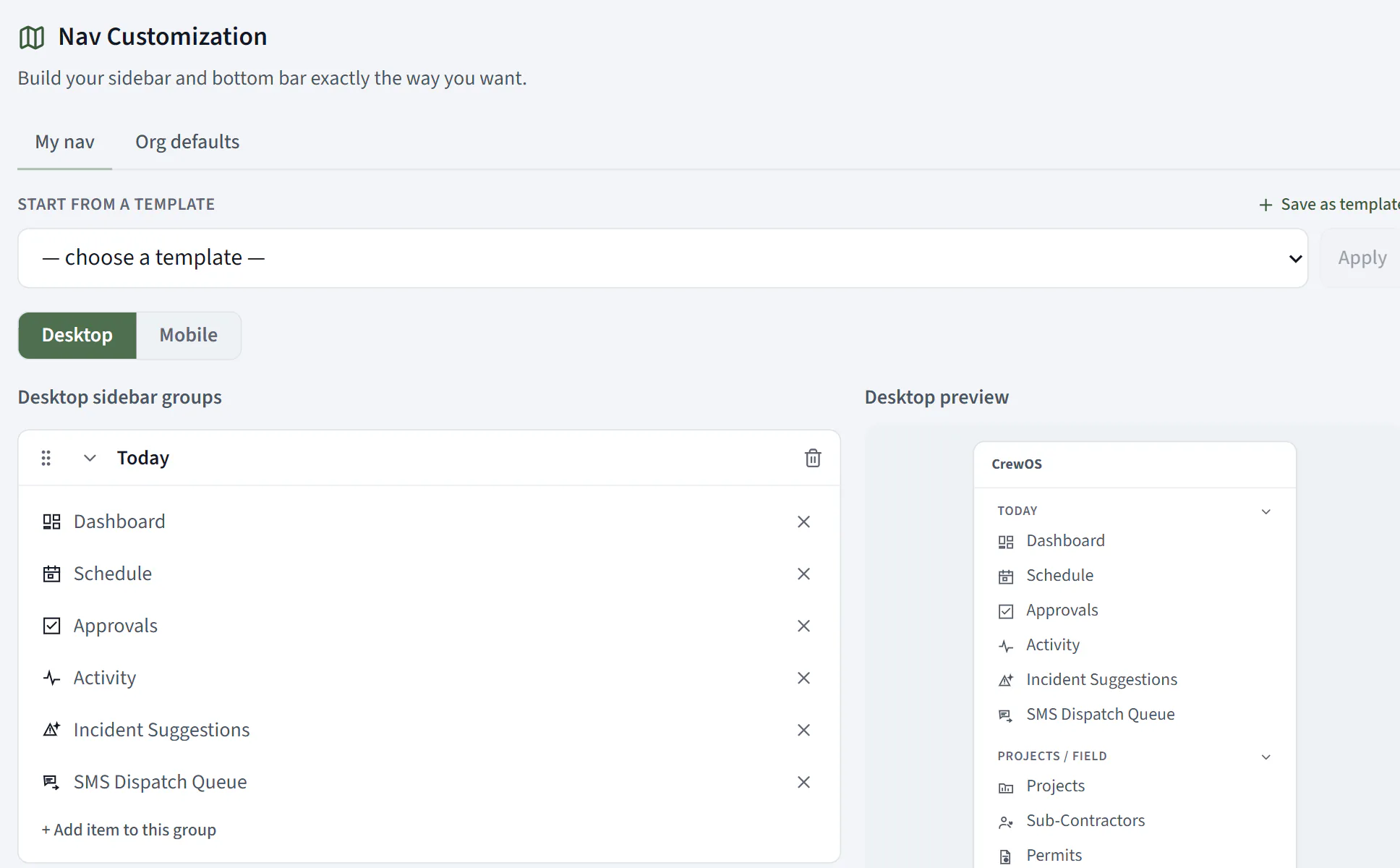Click Projects label in the preview
The image size is (1400, 868).
tap(1056, 786)
